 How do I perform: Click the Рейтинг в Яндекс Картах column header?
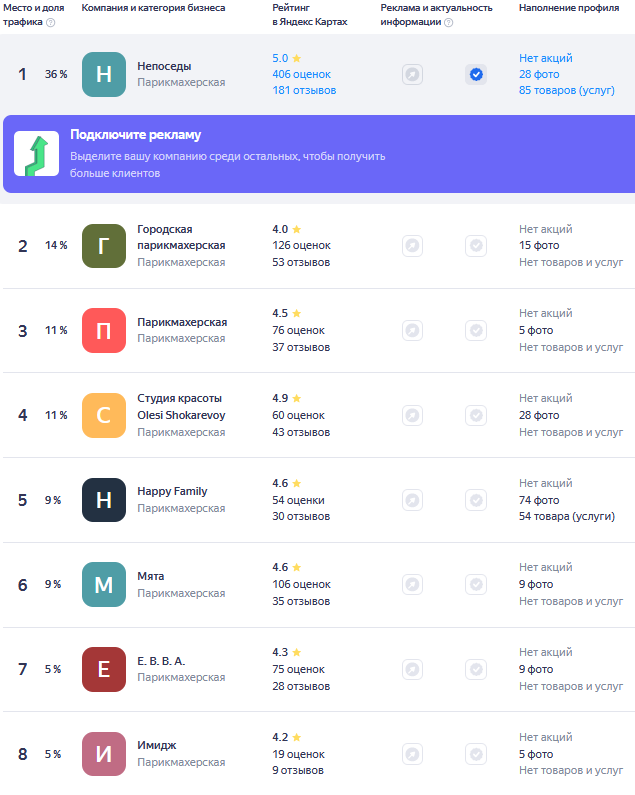(x=310, y=15)
